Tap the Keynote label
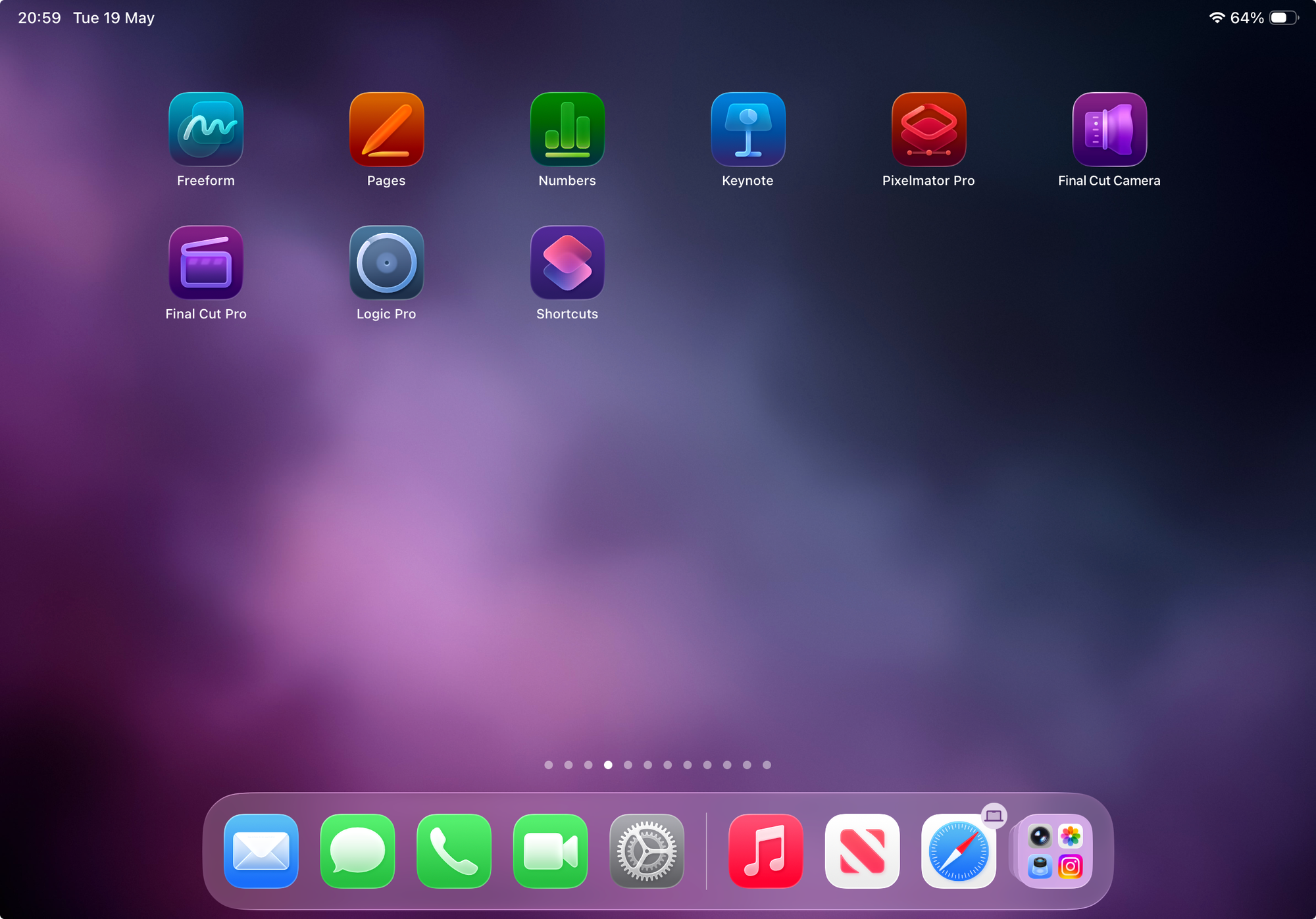Viewport: 1316px width, 919px height. point(747,180)
